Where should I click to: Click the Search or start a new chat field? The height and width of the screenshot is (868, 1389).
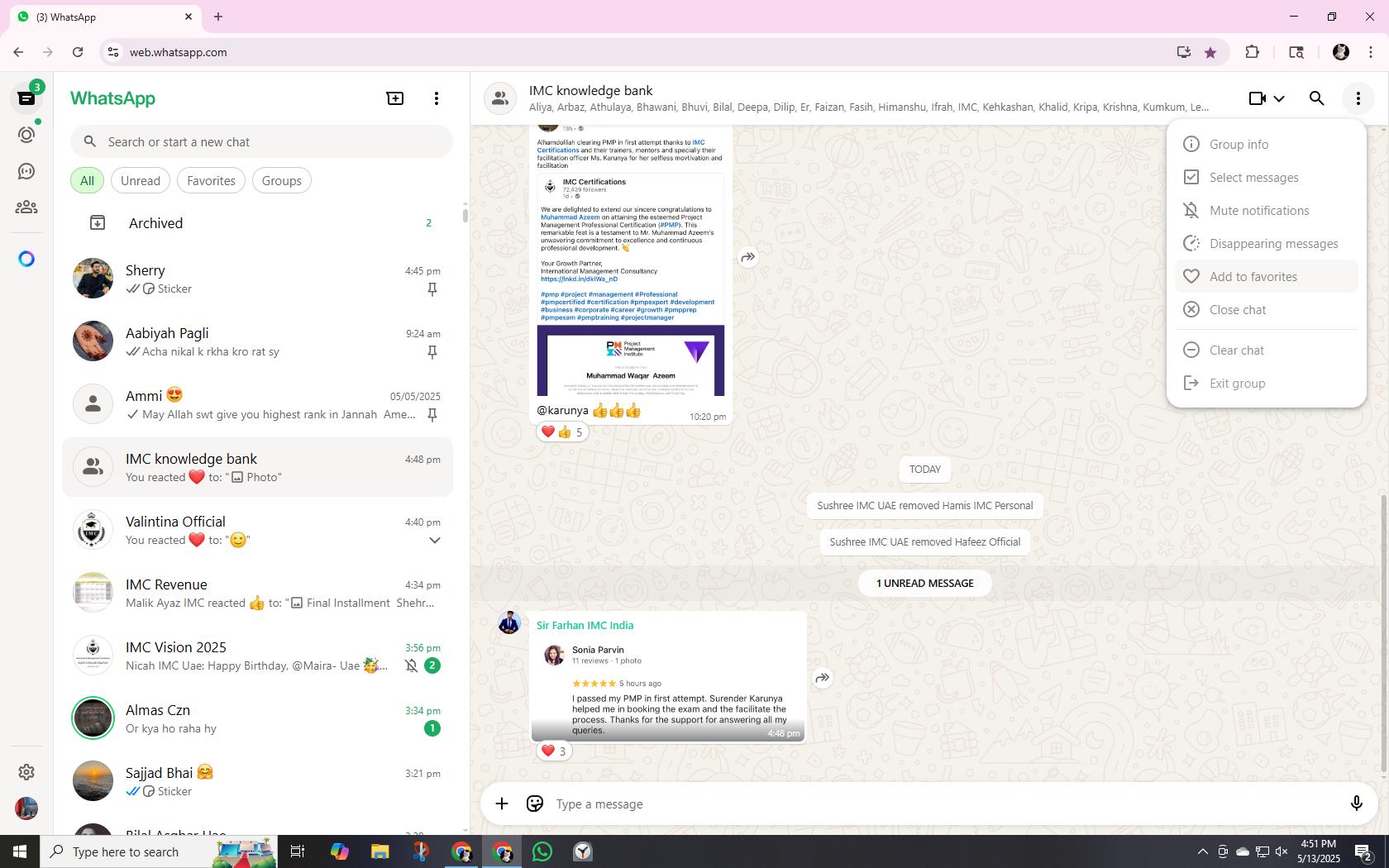pyautogui.click(x=261, y=142)
